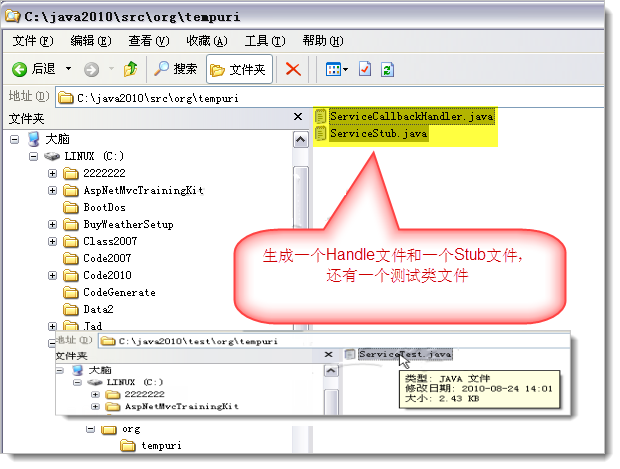Close the test window Folders pane

point(328,354)
